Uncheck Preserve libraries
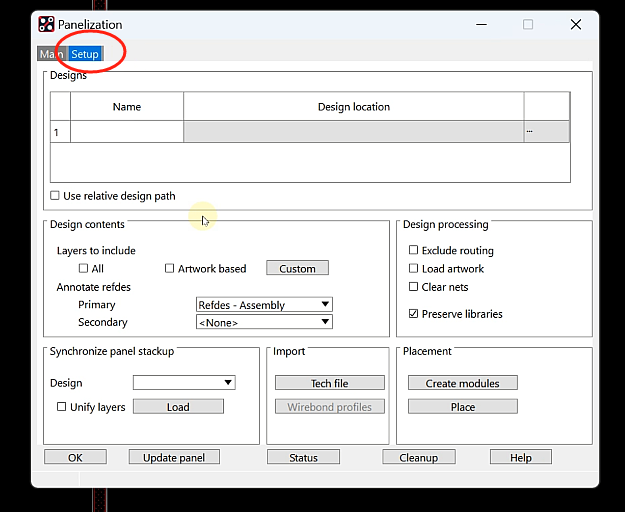This screenshot has height=512, width=625. pos(413,314)
